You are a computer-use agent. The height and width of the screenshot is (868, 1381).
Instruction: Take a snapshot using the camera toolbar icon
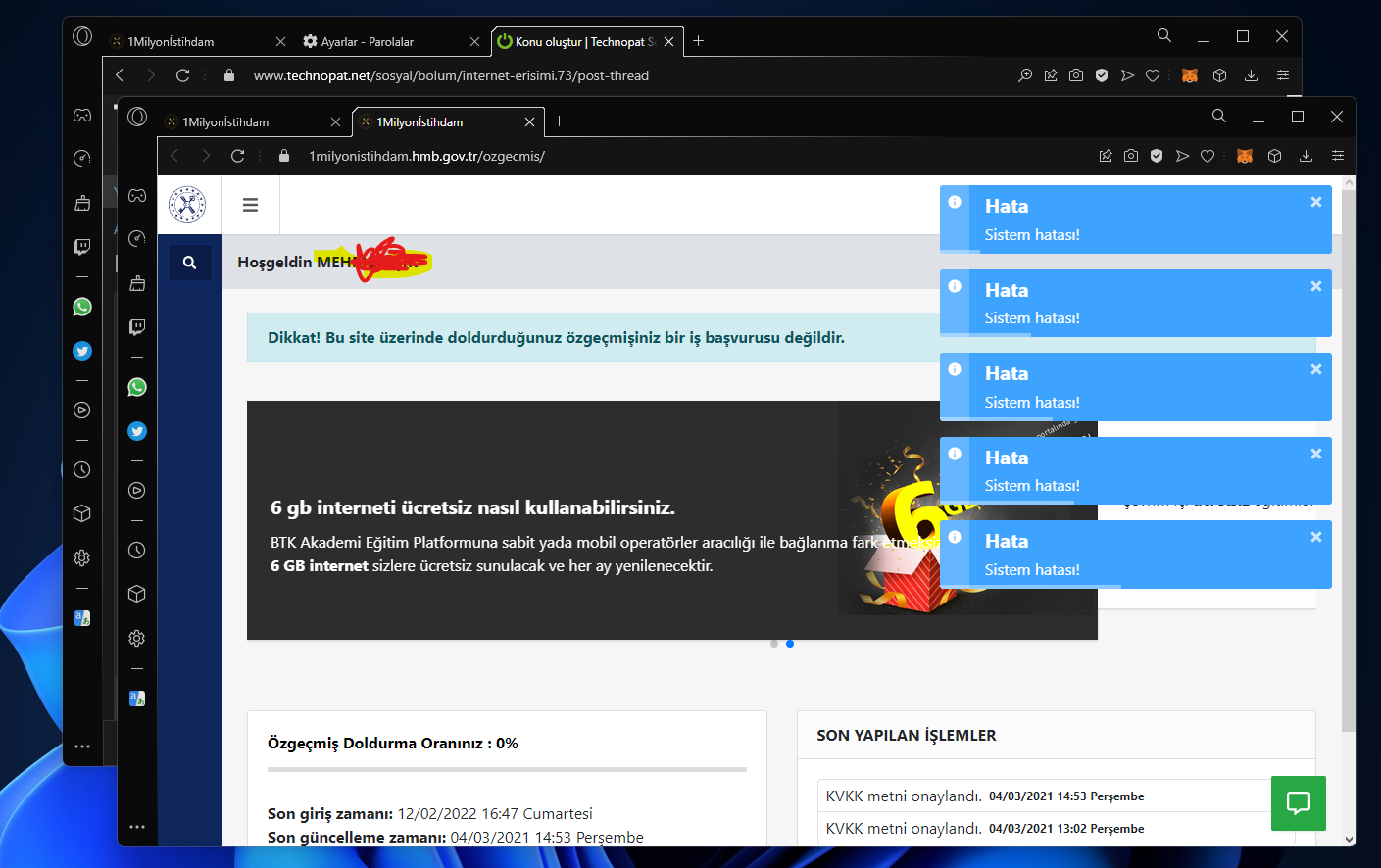coord(1131,155)
